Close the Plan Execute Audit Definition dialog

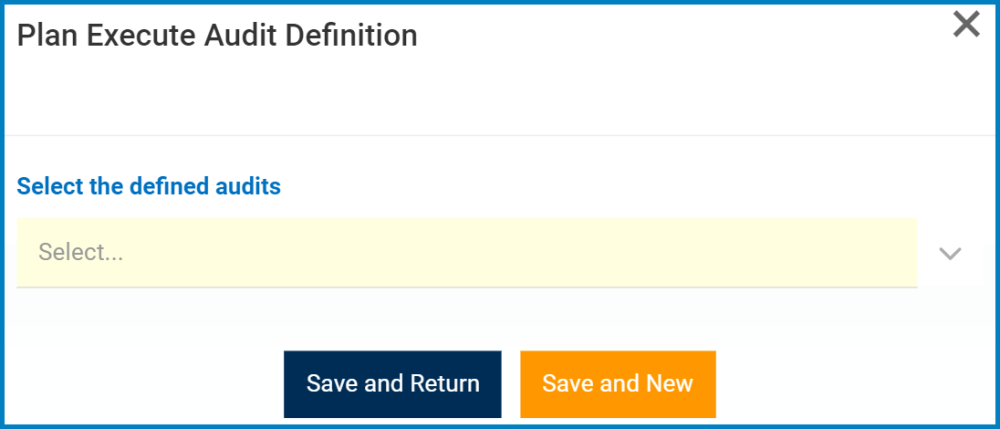(x=966, y=25)
